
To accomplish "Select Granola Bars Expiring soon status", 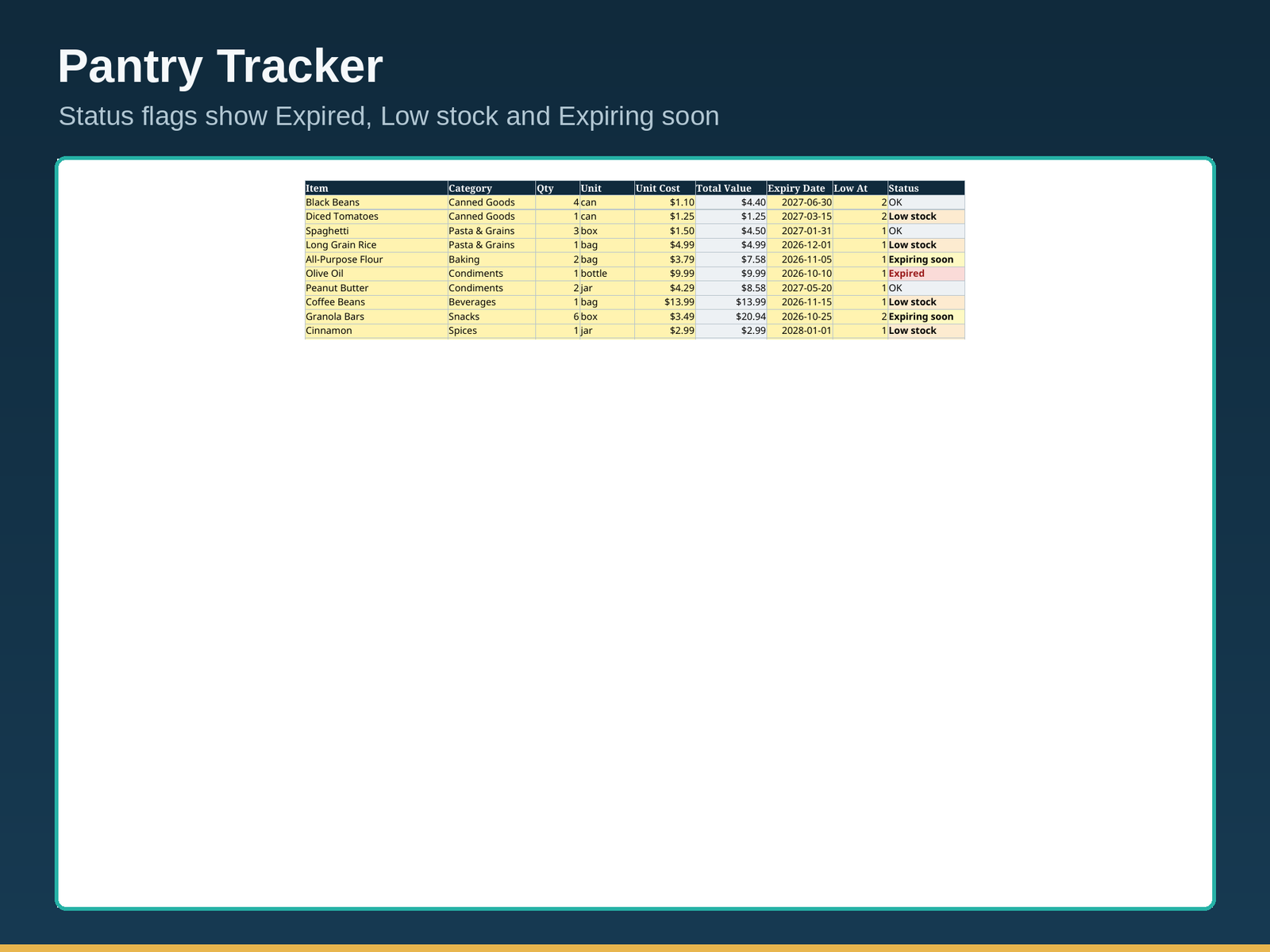I will click(926, 317).
